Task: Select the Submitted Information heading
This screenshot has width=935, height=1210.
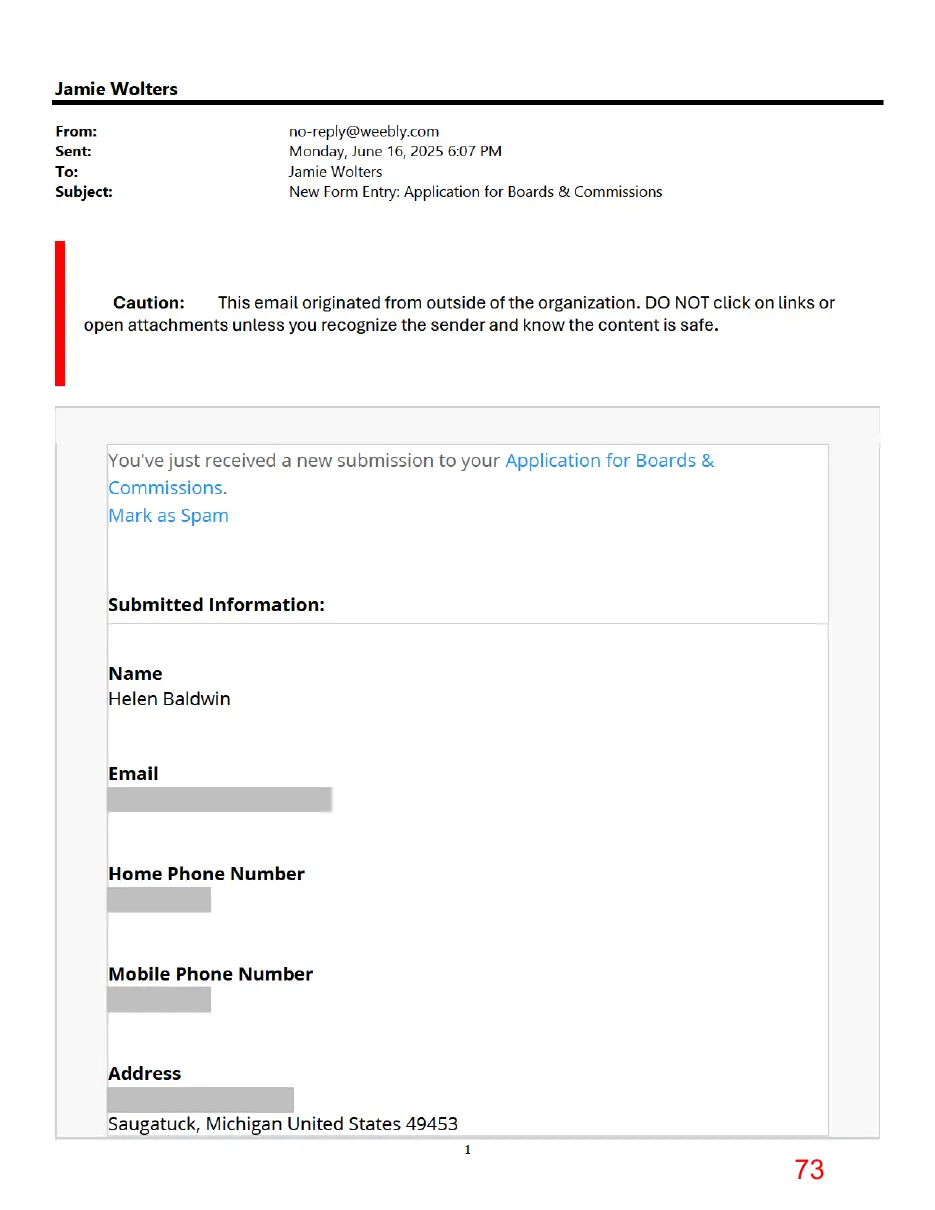Action: tap(216, 605)
